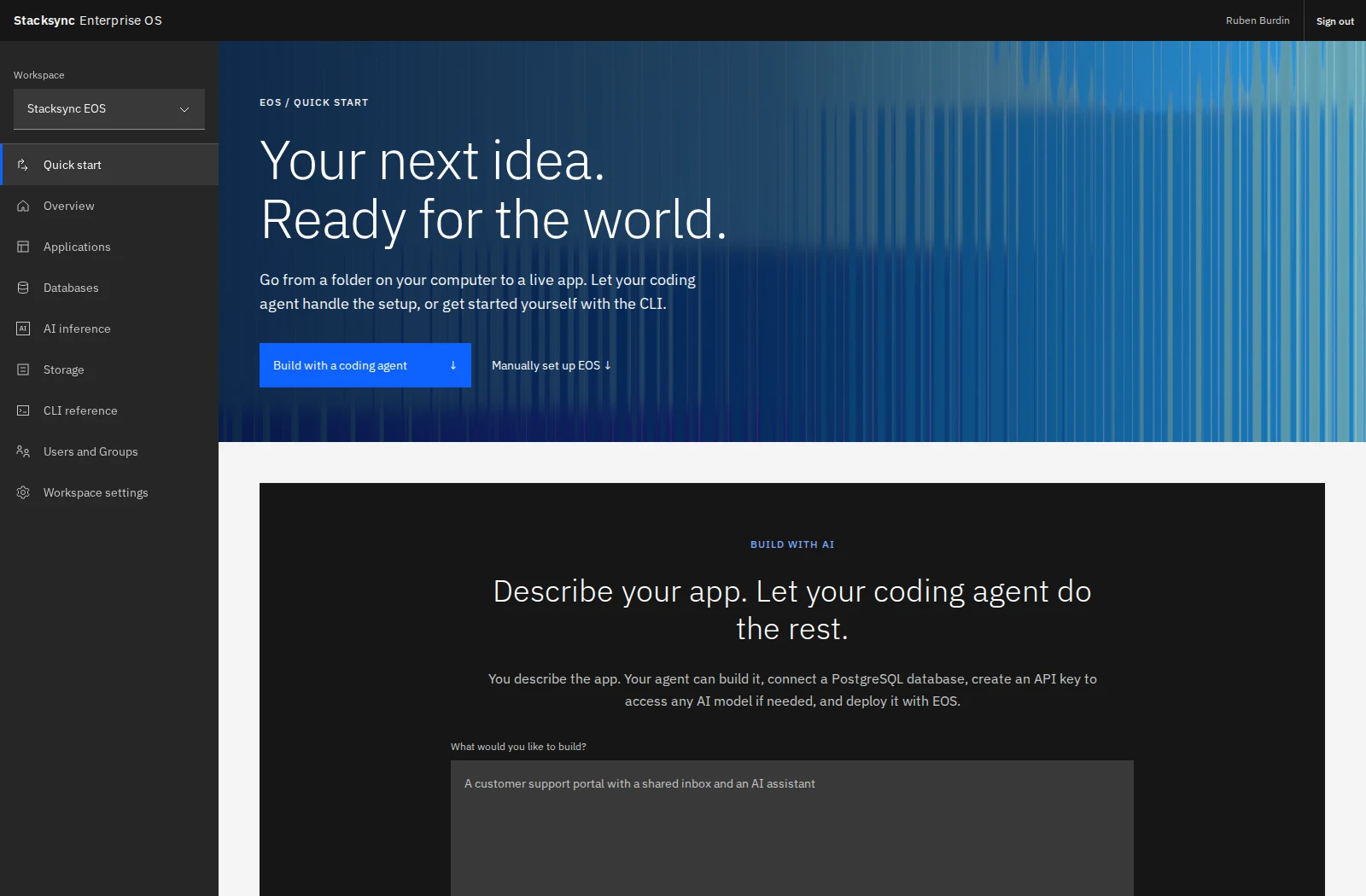Go to the Overview page
This screenshot has height=896, width=1366.
coord(109,206)
